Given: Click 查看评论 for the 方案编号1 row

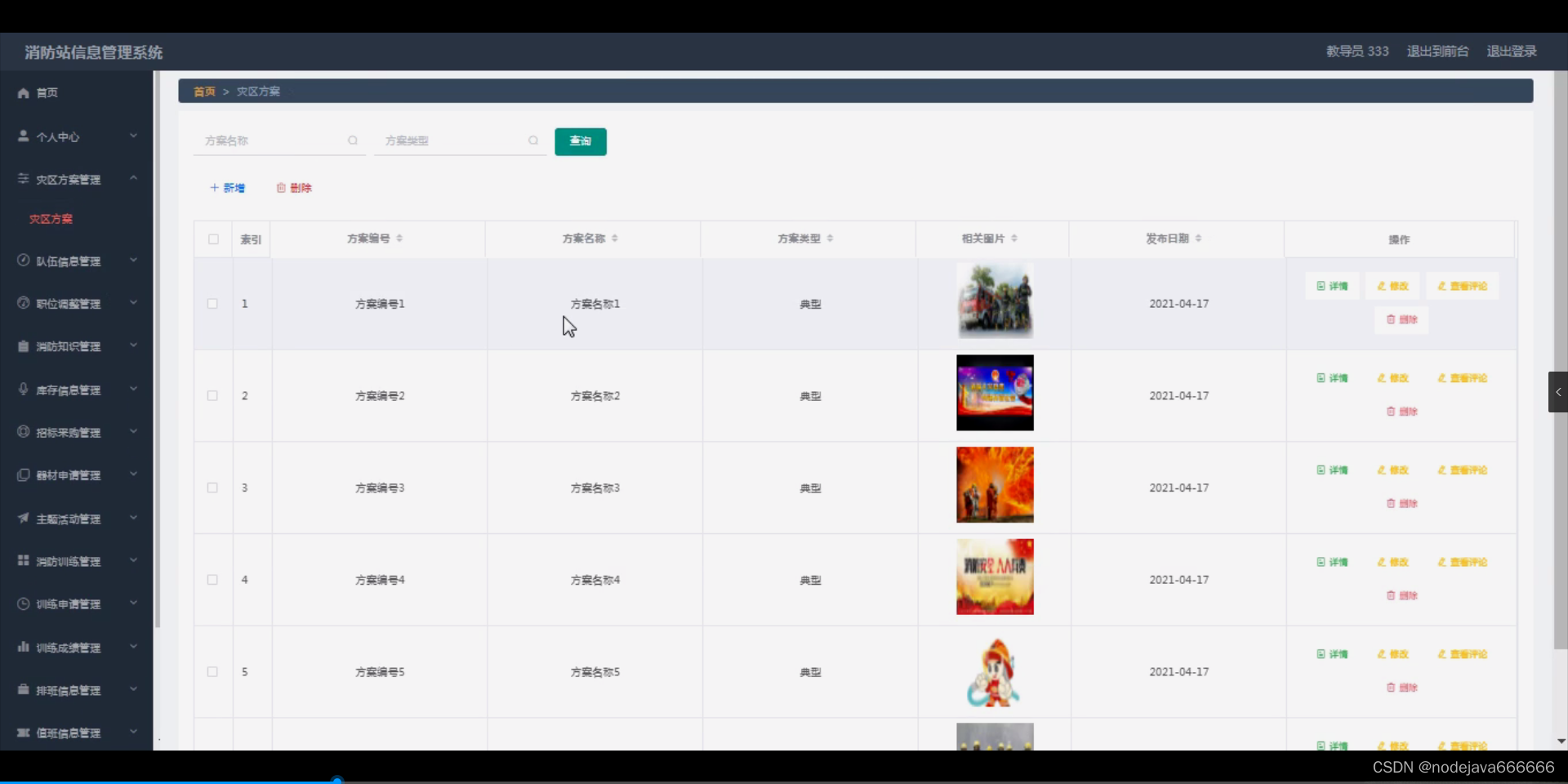Looking at the screenshot, I should coord(1463,286).
